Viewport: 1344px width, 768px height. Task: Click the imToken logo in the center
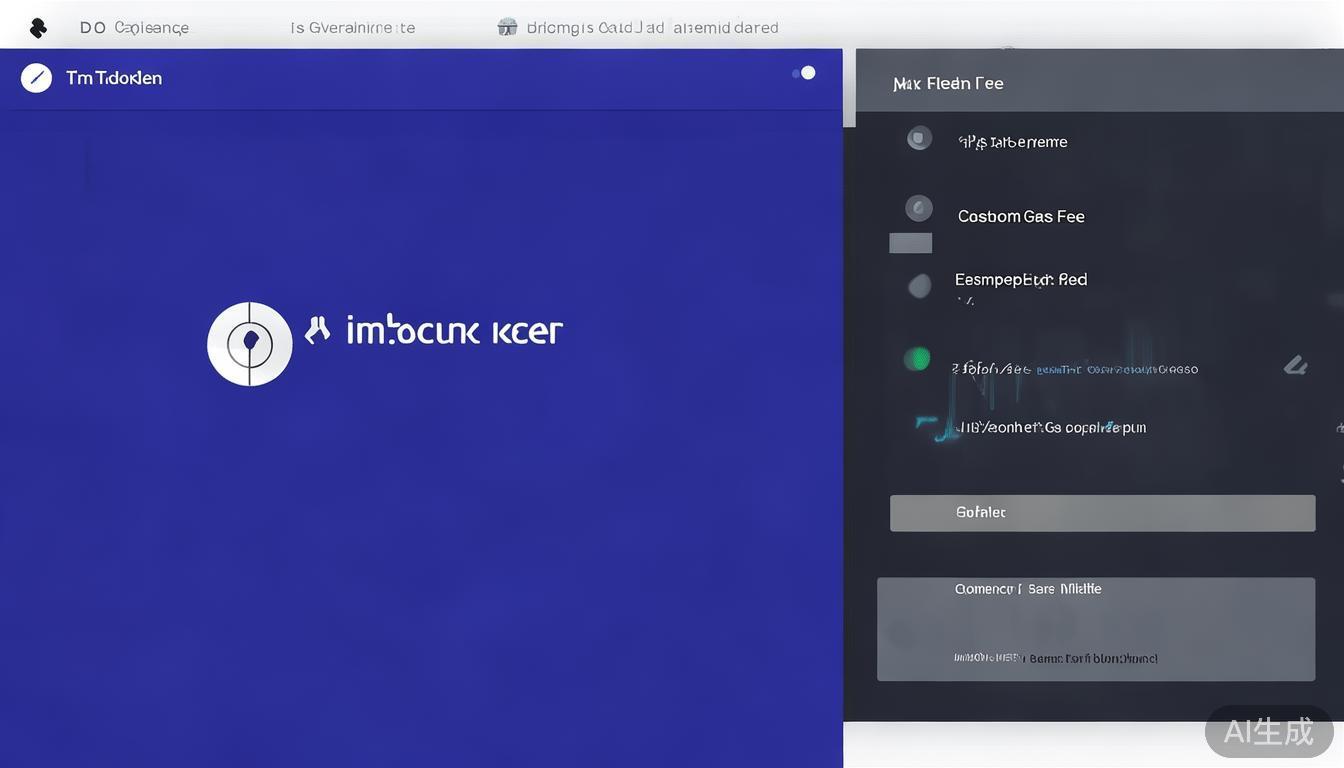[250, 343]
